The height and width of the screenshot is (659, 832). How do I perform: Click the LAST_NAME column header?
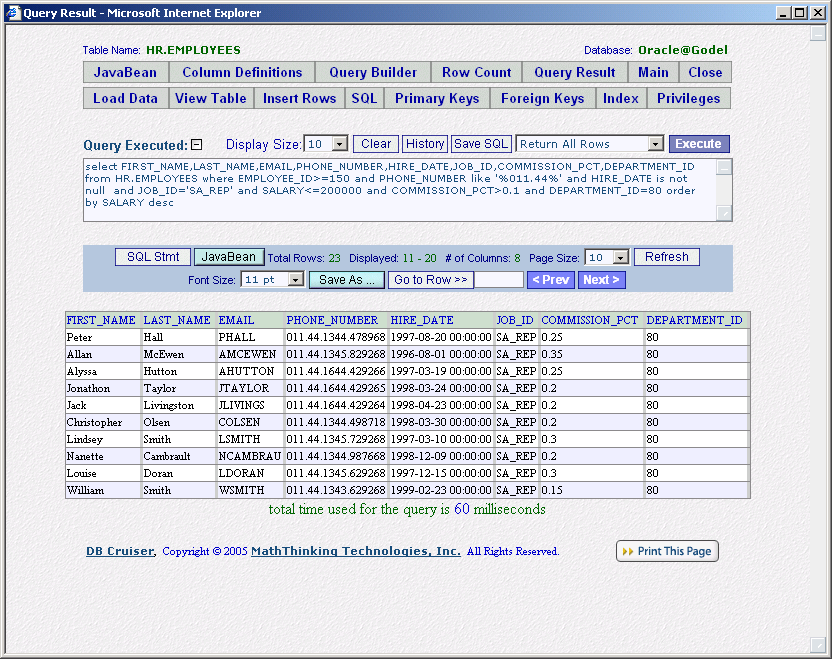tap(177, 320)
